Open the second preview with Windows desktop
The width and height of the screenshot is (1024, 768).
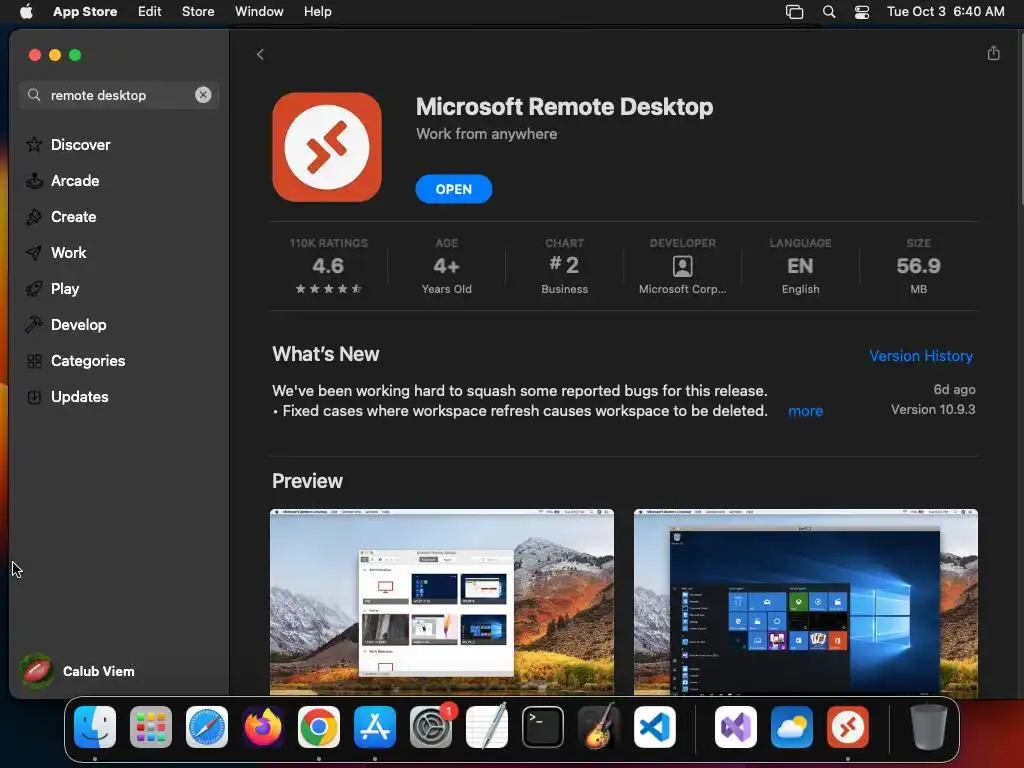pos(805,601)
